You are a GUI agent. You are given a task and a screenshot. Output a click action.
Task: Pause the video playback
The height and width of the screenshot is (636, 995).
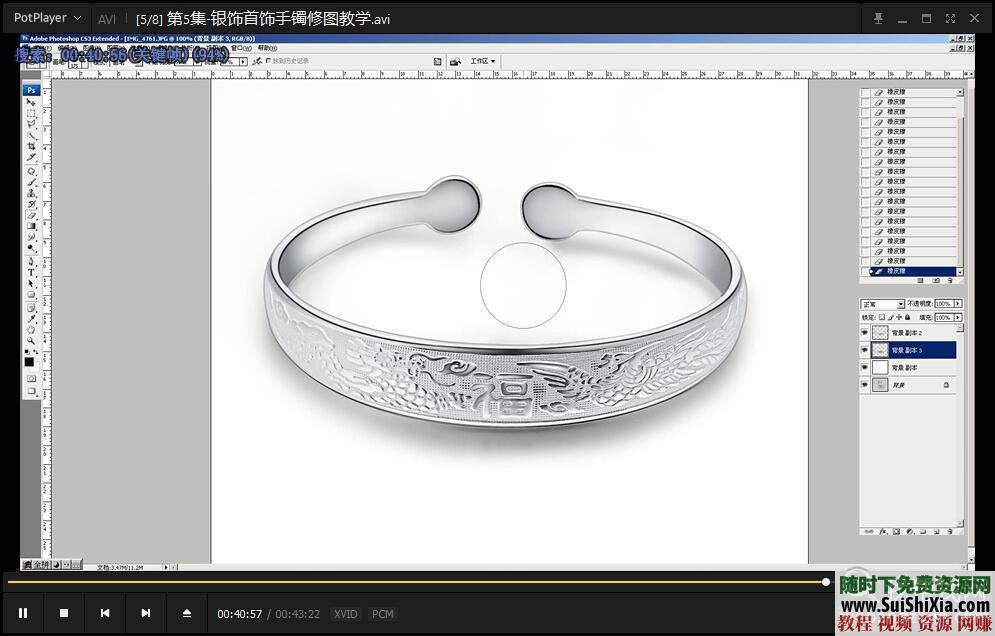pyautogui.click(x=23, y=613)
